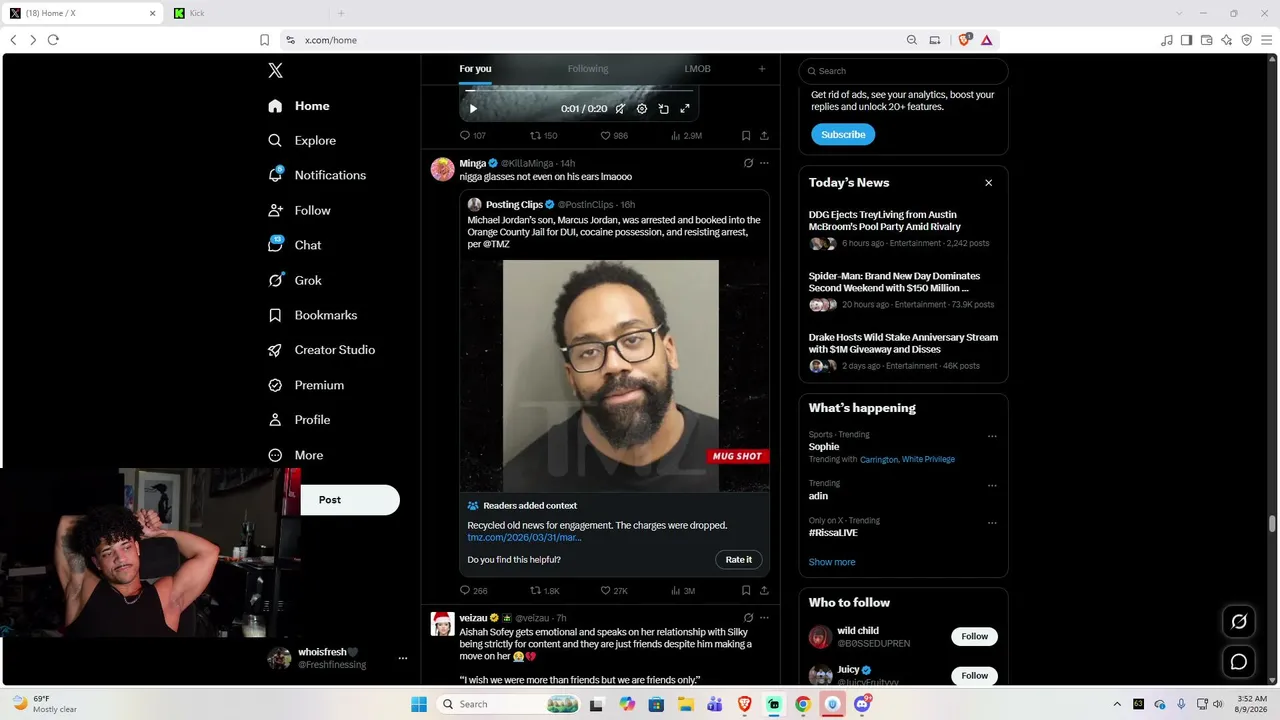The width and height of the screenshot is (1280, 720).
Task: Open Profile page from sidebar
Action: [299, 420]
